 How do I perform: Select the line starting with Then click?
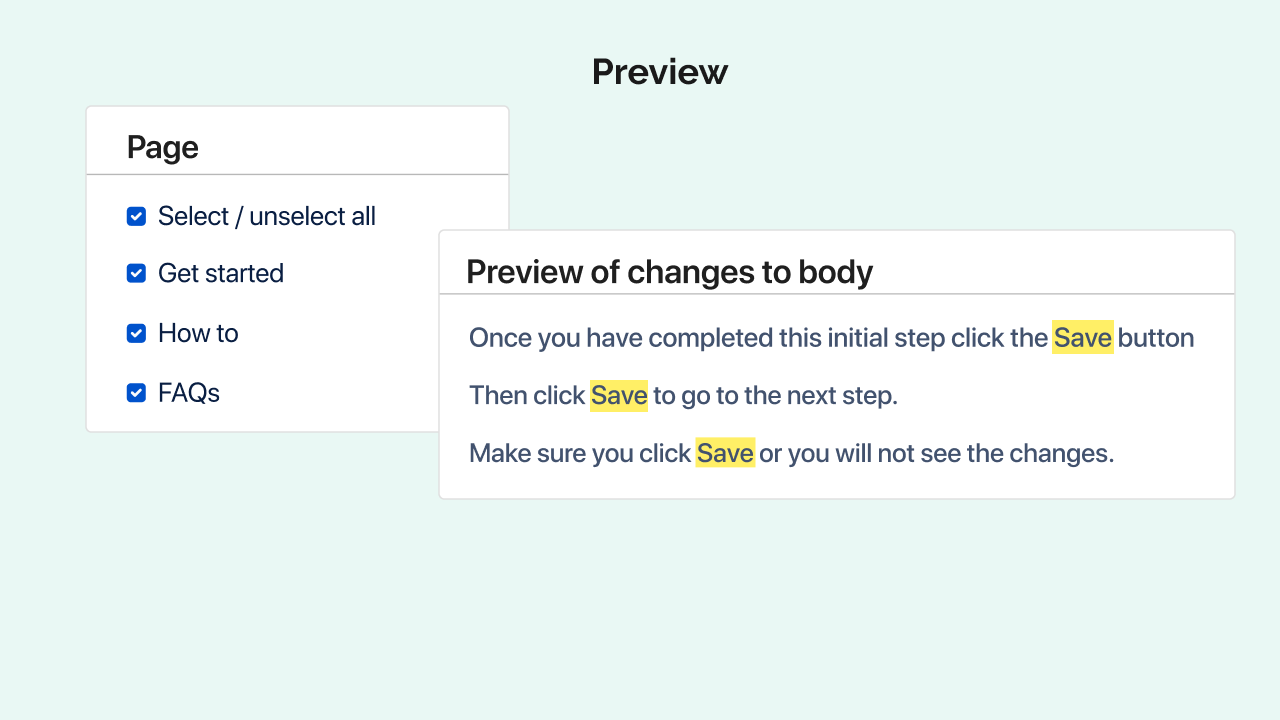683,395
